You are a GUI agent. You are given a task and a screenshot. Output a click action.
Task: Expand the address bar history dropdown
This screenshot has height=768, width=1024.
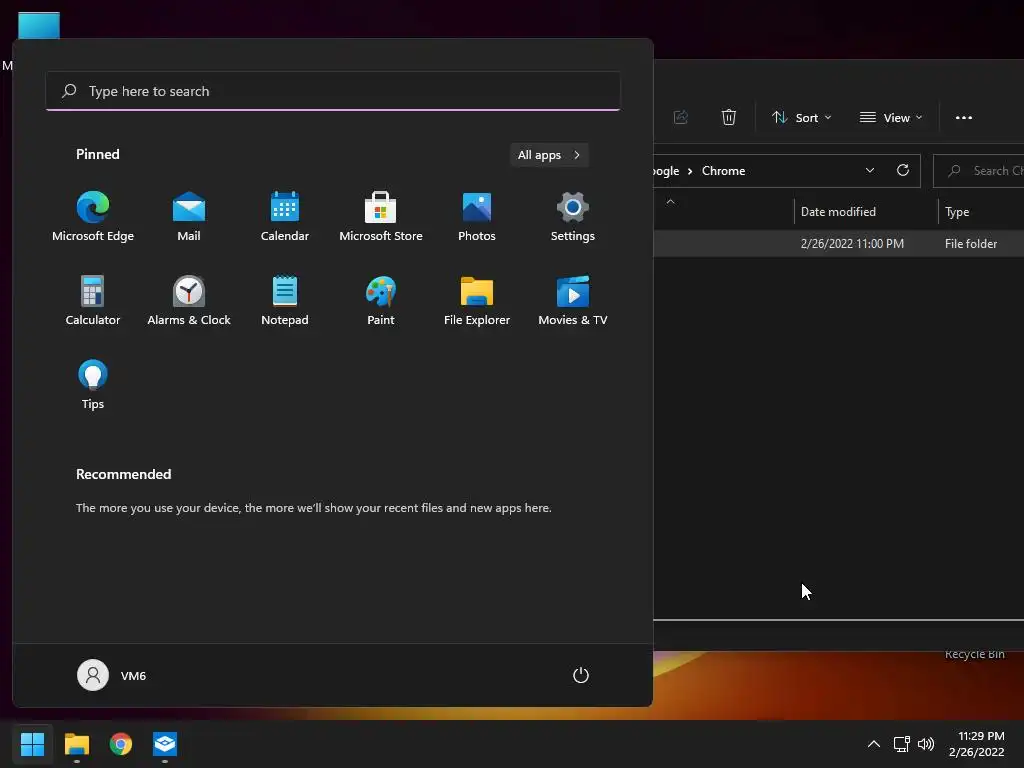tap(870, 170)
